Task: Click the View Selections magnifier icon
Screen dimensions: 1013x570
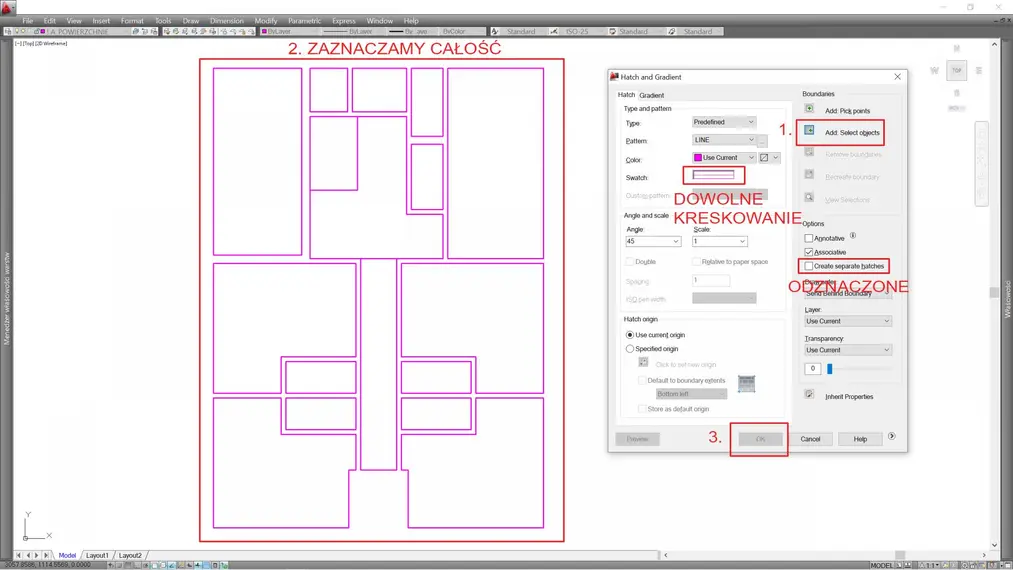Action: pyautogui.click(x=809, y=197)
